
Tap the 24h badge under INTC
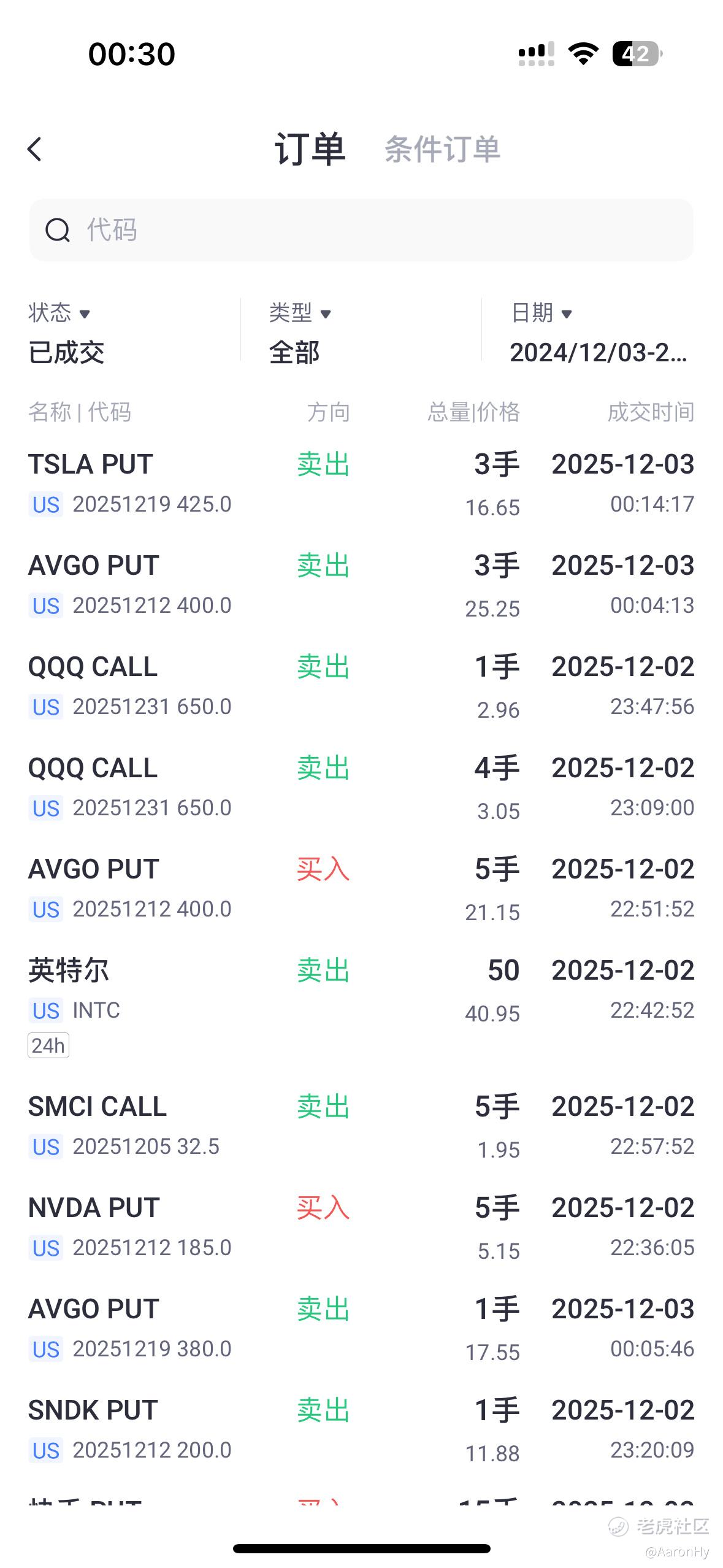[x=48, y=1045]
